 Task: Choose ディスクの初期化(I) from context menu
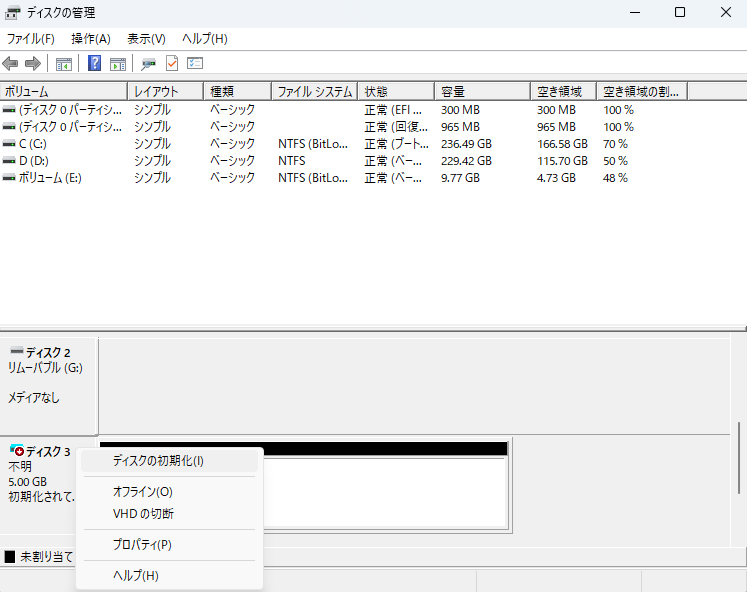coord(169,461)
